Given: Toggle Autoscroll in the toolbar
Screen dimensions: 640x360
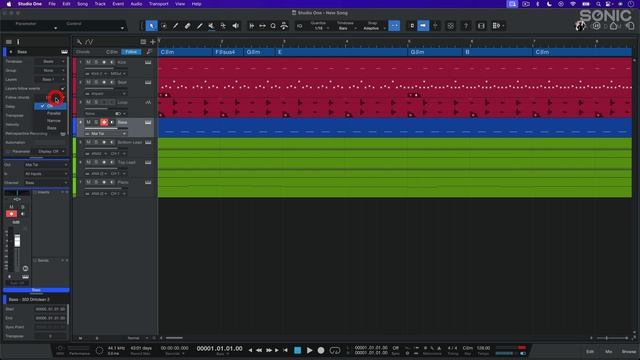Looking at the screenshot, I should [x=423, y=26].
